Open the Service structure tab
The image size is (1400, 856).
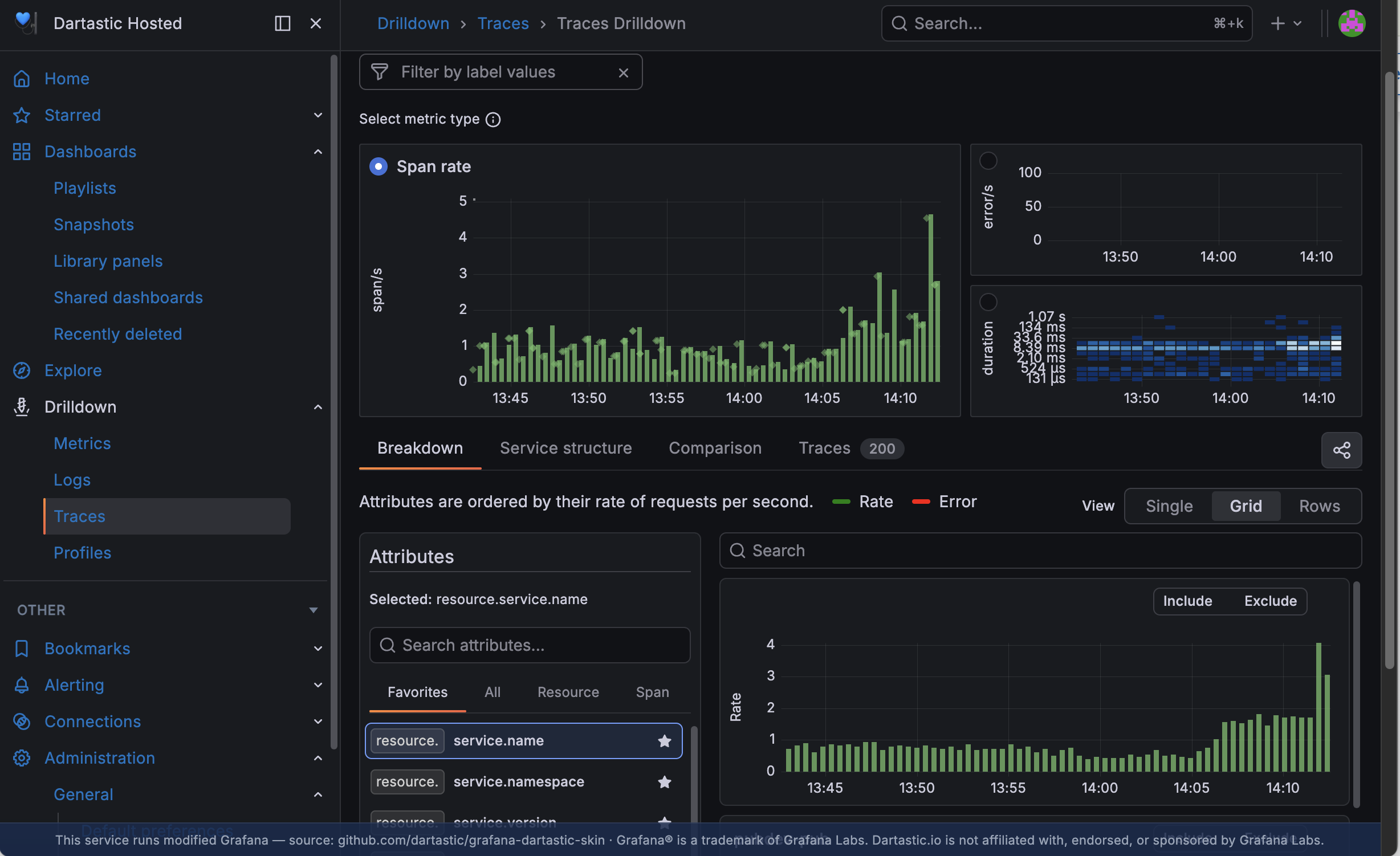pyautogui.click(x=565, y=449)
